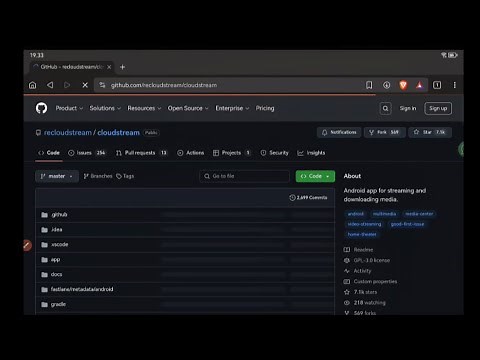Image resolution: width=480 pixels, height=360 pixels.
Task: Open the GitHub Octocat home logo
Action: click(x=41, y=108)
